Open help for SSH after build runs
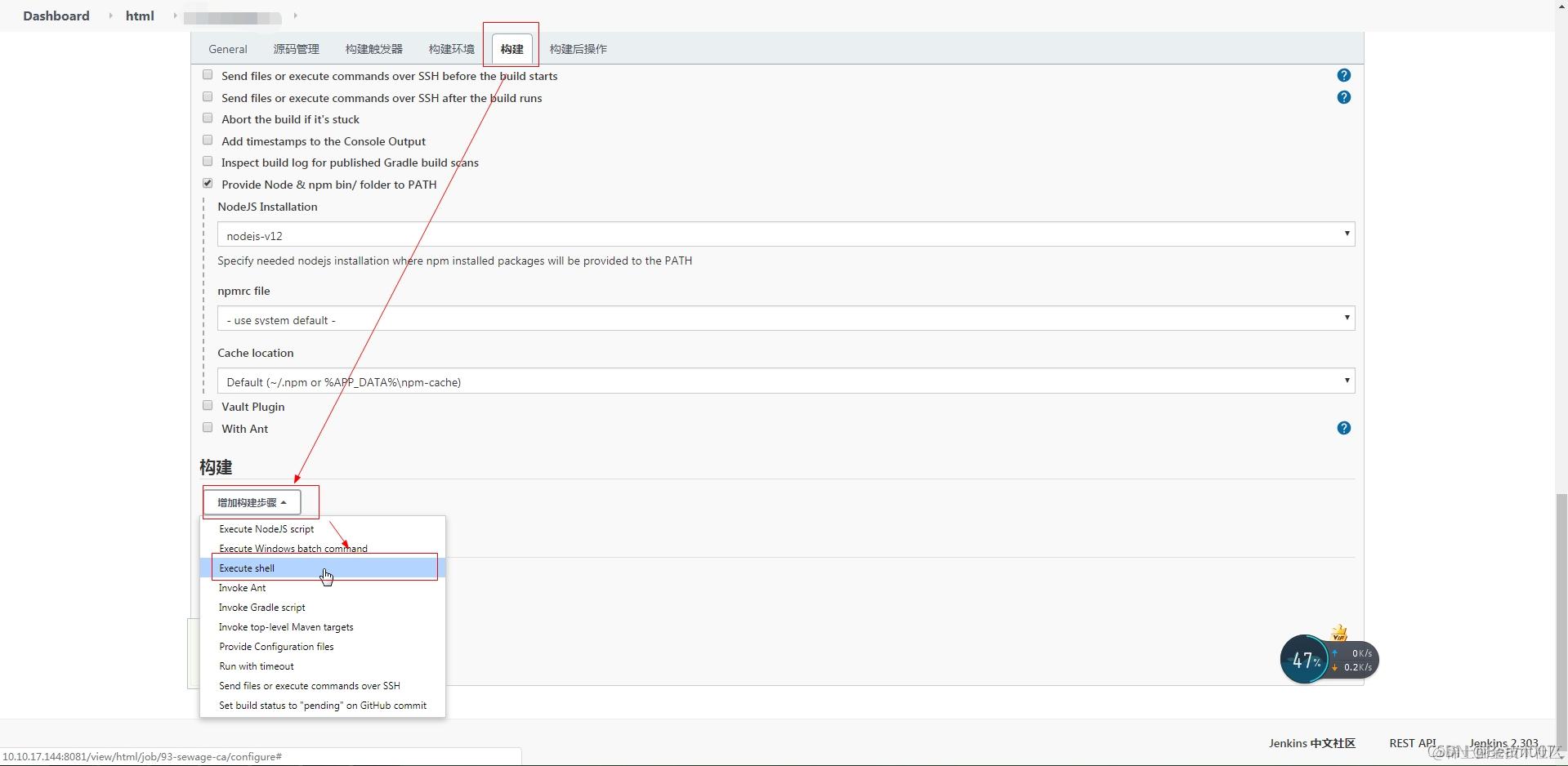 coord(1343,97)
